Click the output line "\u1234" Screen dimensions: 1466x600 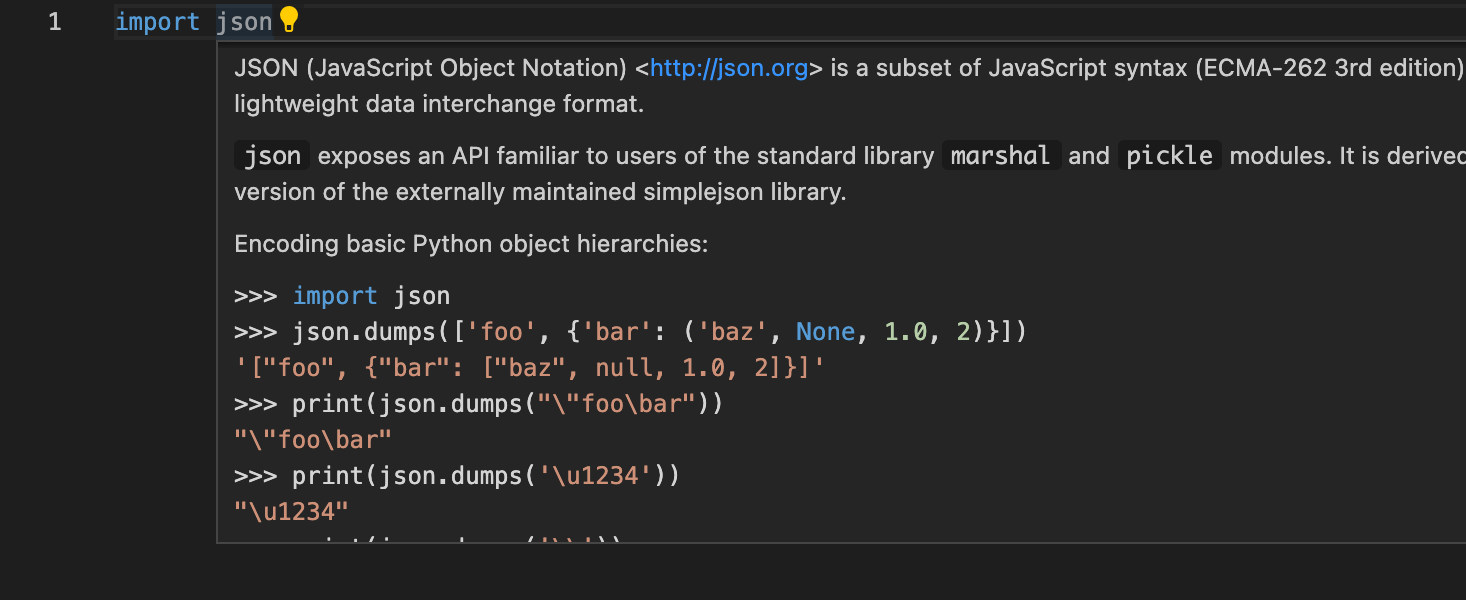point(291,512)
